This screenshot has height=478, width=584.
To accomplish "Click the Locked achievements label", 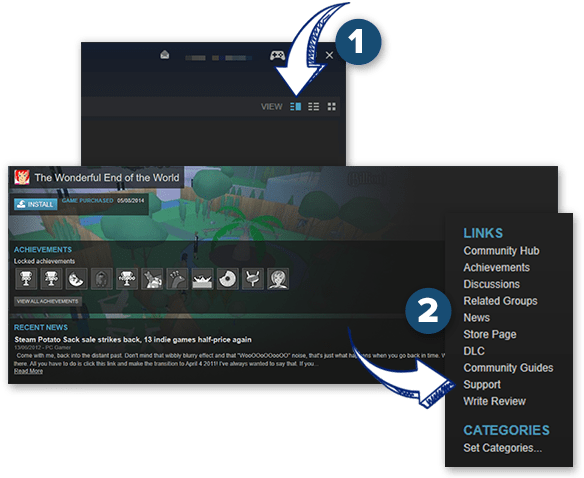I will click(44, 261).
